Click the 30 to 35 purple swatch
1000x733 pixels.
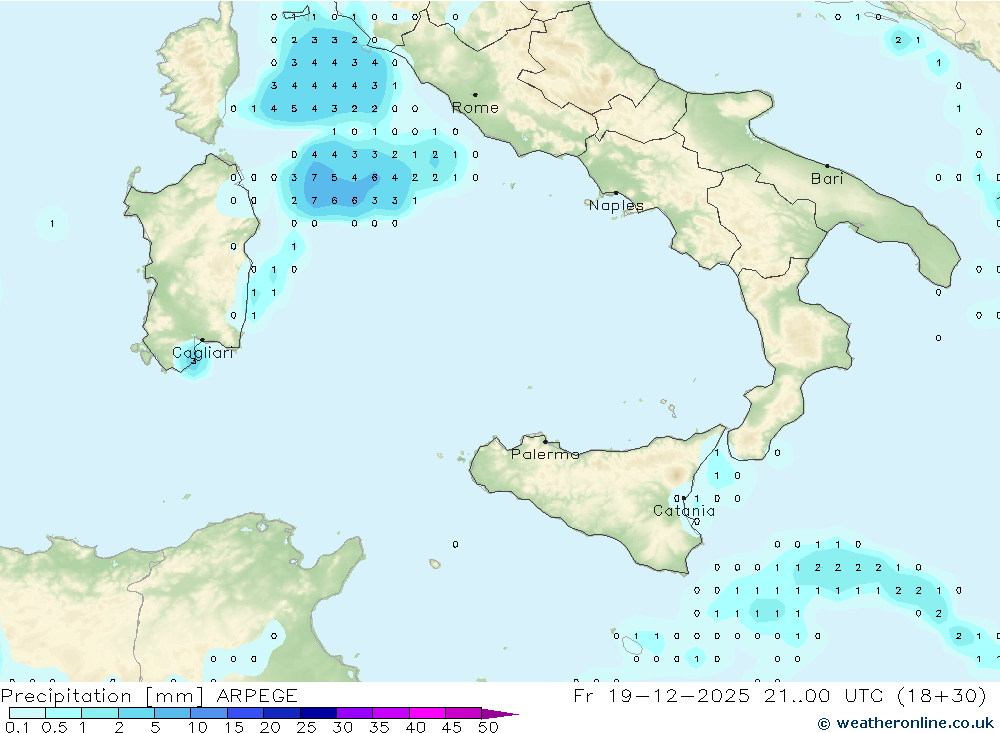coord(355,713)
